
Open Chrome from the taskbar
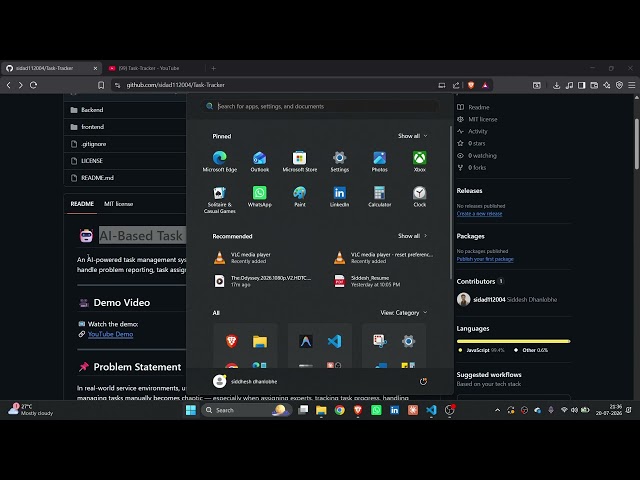tap(339, 410)
